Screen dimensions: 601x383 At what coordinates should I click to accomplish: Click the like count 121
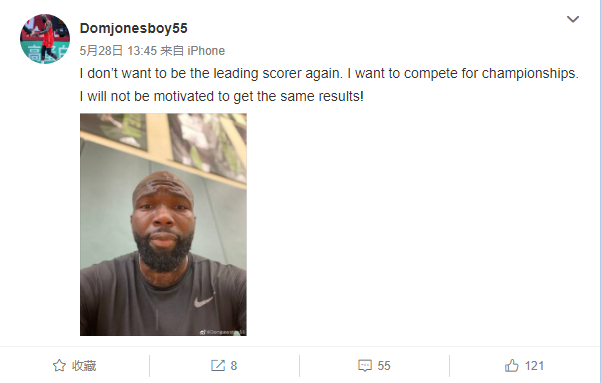click(x=534, y=366)
